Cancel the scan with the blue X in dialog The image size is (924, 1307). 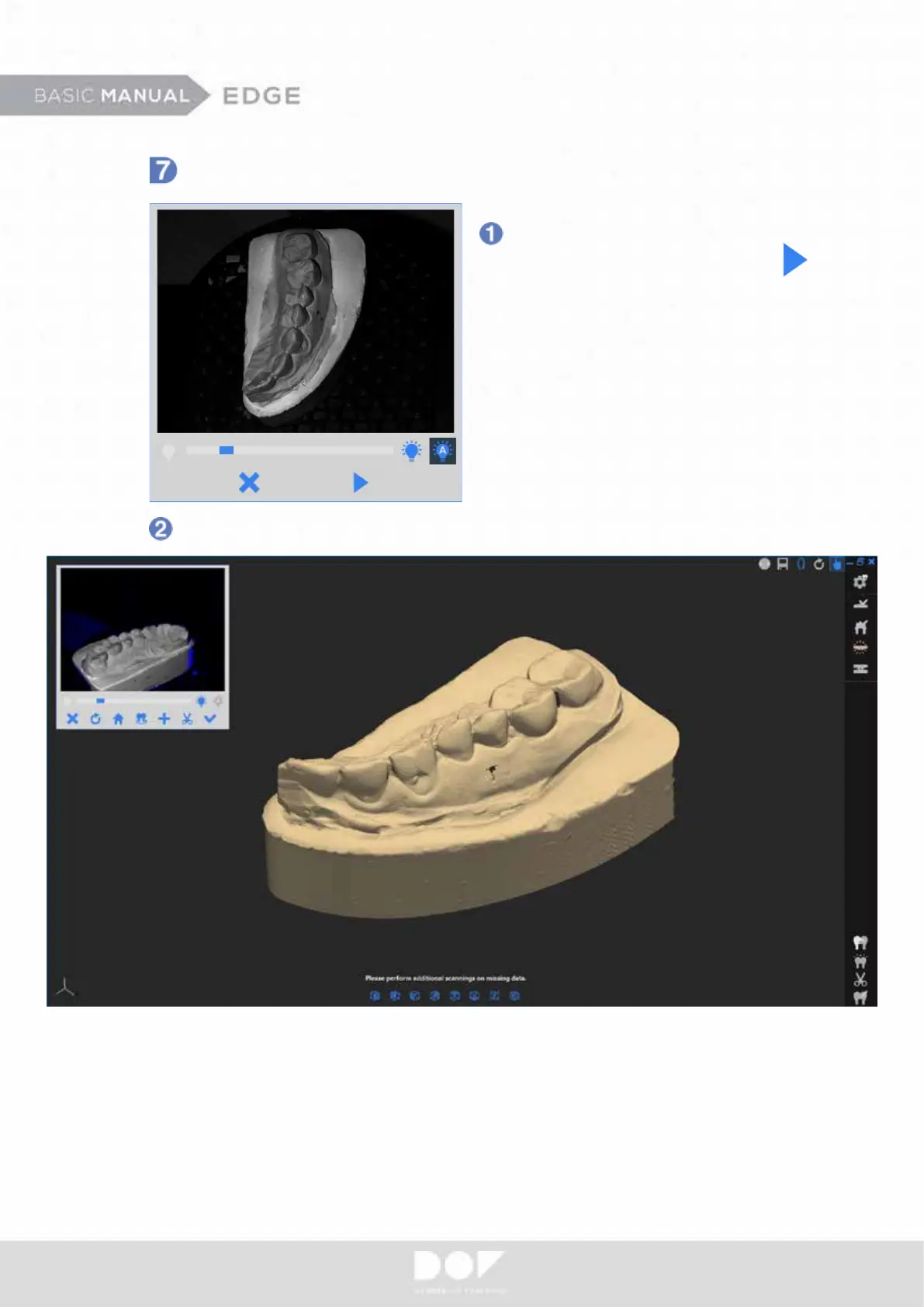pyautogui.click(x=249, y=483)
